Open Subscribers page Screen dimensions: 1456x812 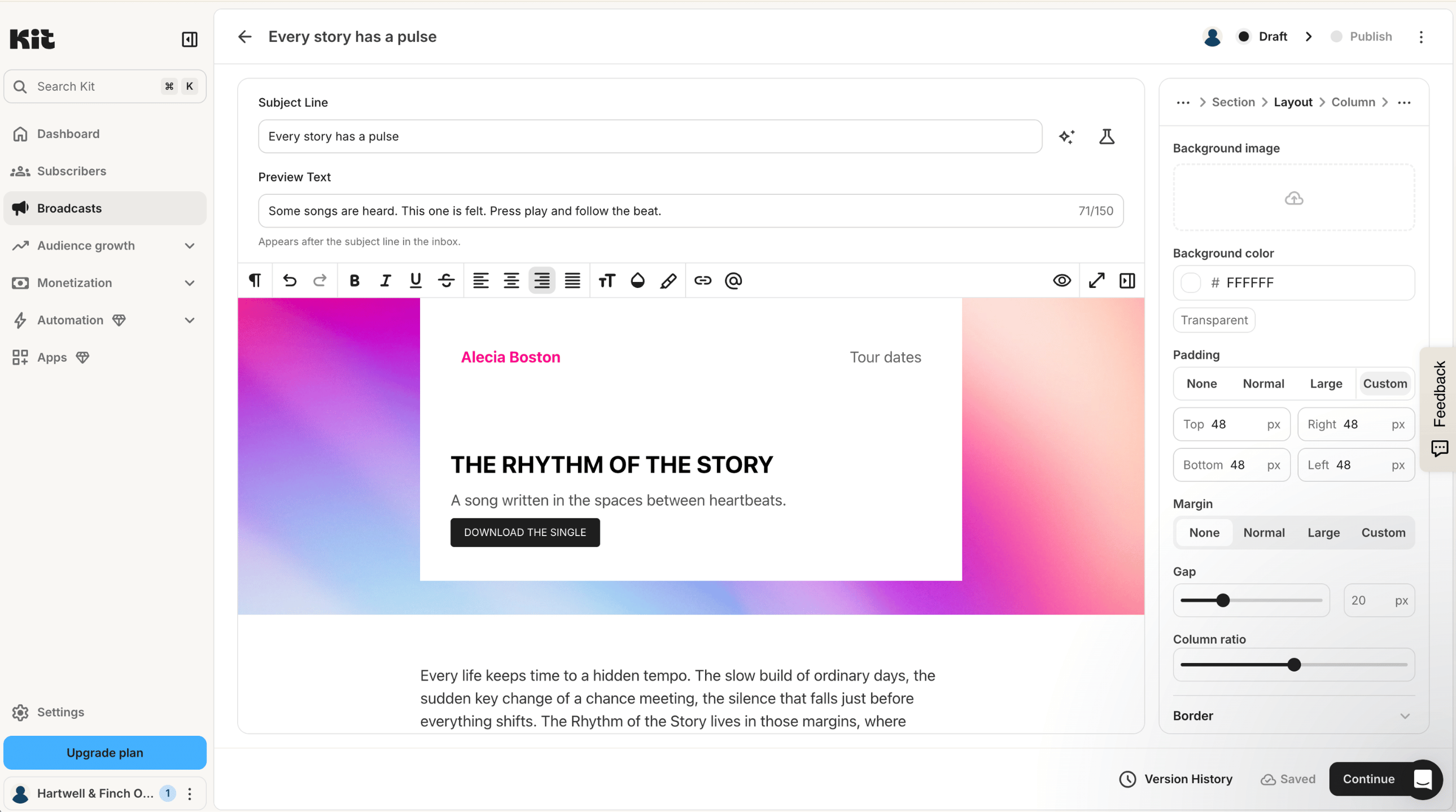105,171
